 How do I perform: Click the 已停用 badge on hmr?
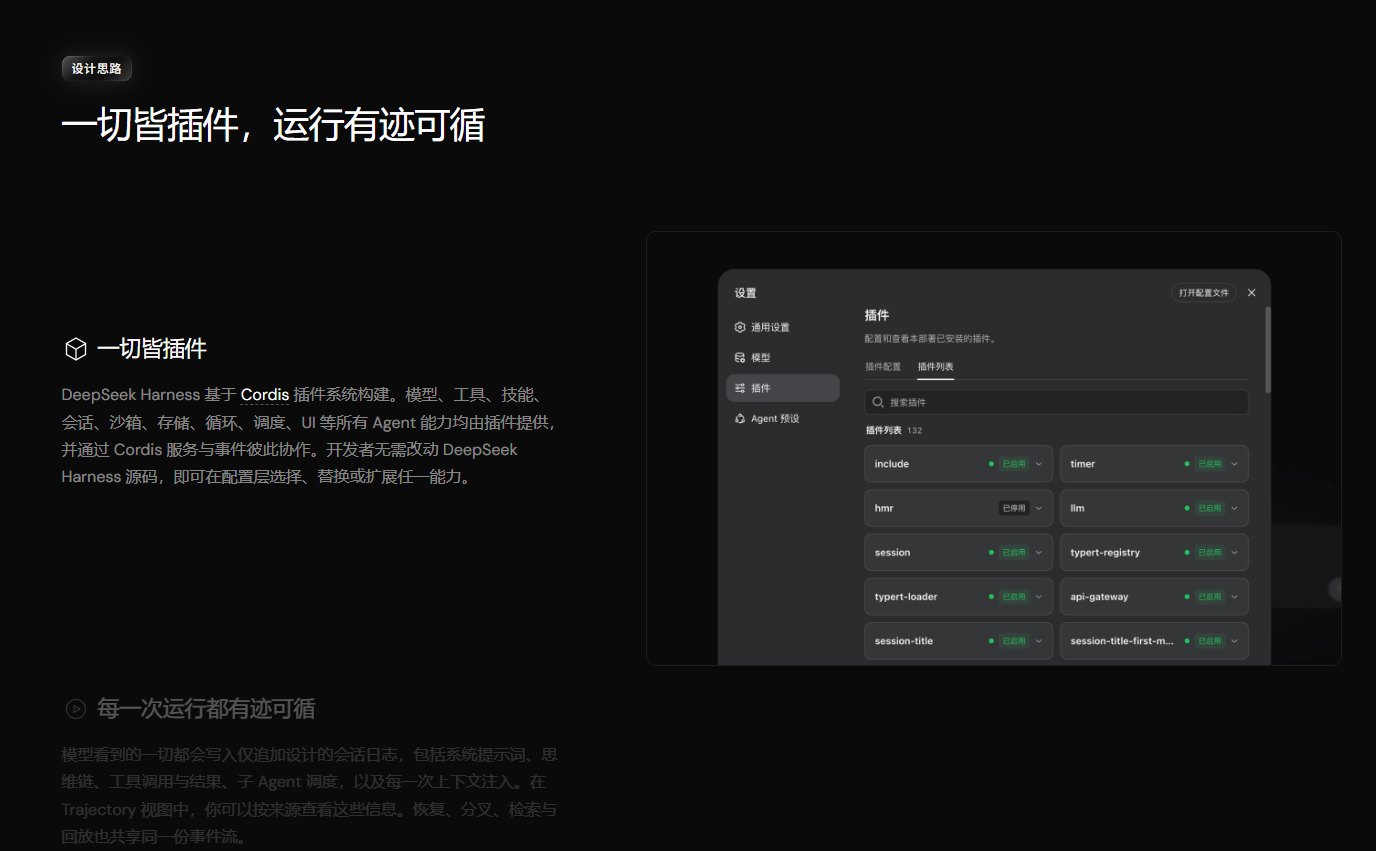[1014, 508]
